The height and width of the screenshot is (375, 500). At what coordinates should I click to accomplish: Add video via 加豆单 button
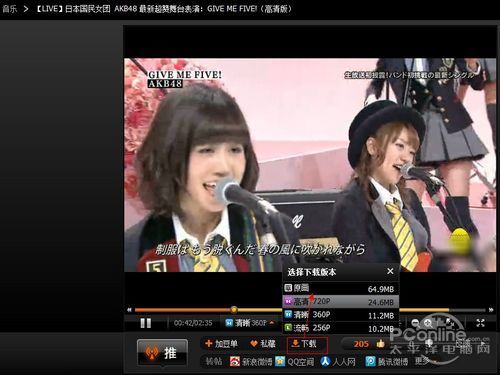(221, 344)
